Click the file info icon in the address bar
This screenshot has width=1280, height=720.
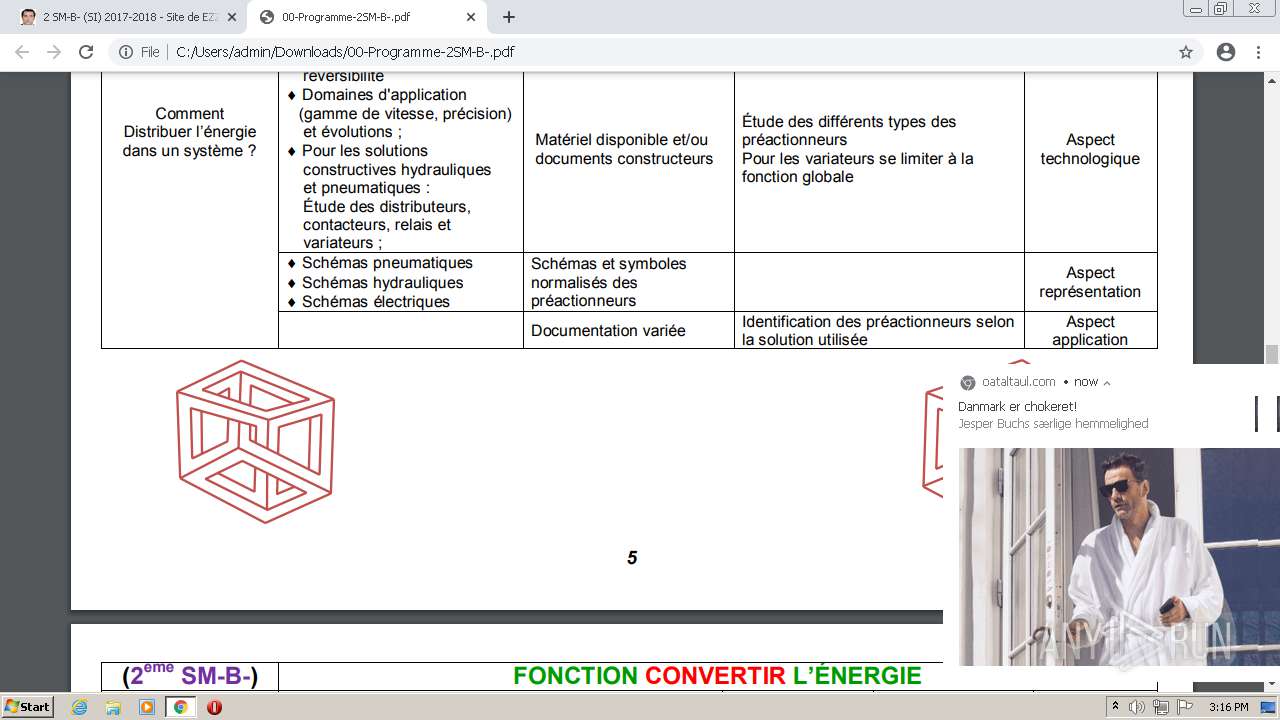pyautogui.click(x=127, y=52)
